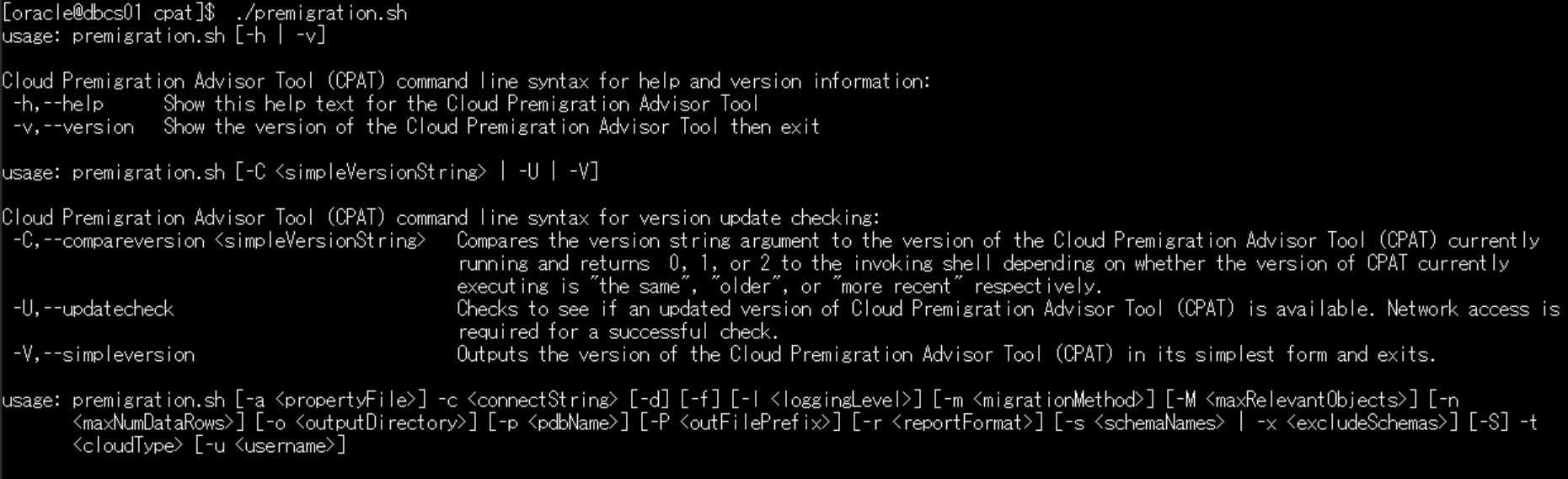Click the [oracle@dbcs01 cpat]$ shell prompt
The image size is (1568, 479).
point(110,13)
